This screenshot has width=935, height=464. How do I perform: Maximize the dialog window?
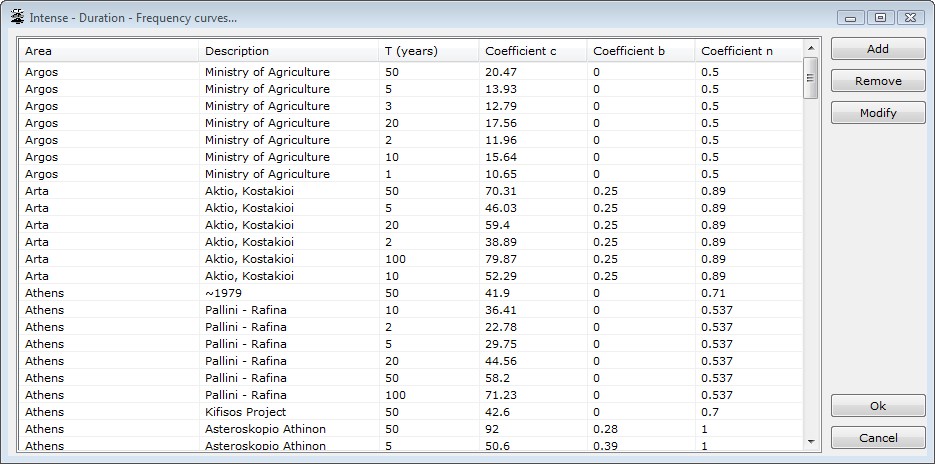point(880,17)
